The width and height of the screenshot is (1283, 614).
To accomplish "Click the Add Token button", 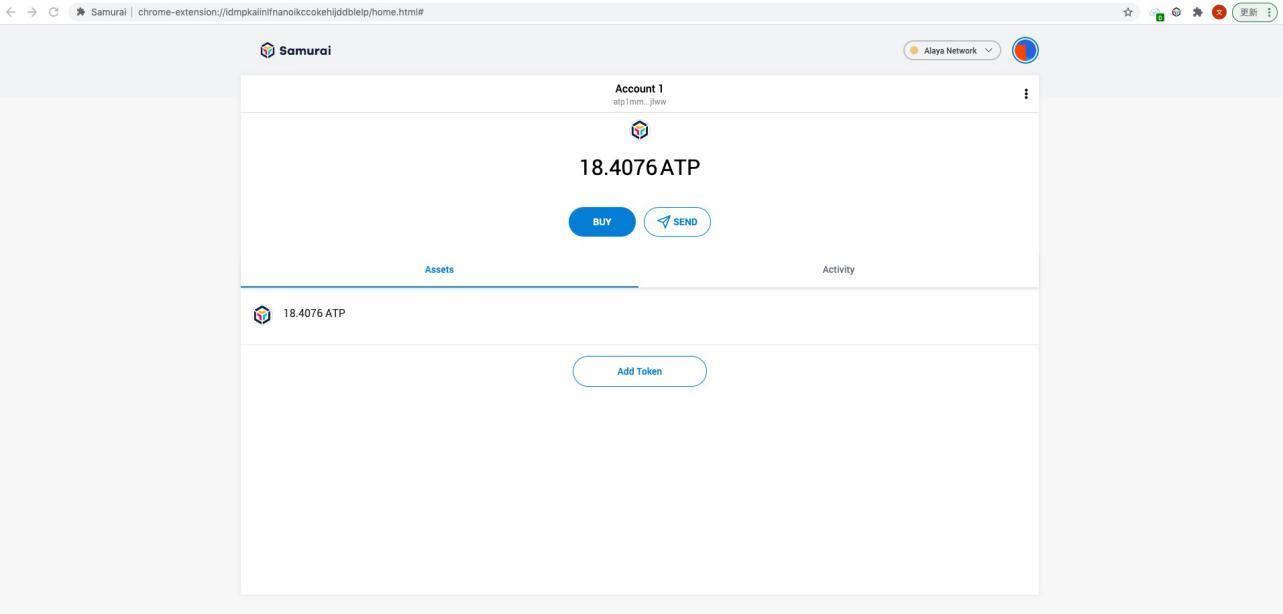I will [x=639, y=371].
